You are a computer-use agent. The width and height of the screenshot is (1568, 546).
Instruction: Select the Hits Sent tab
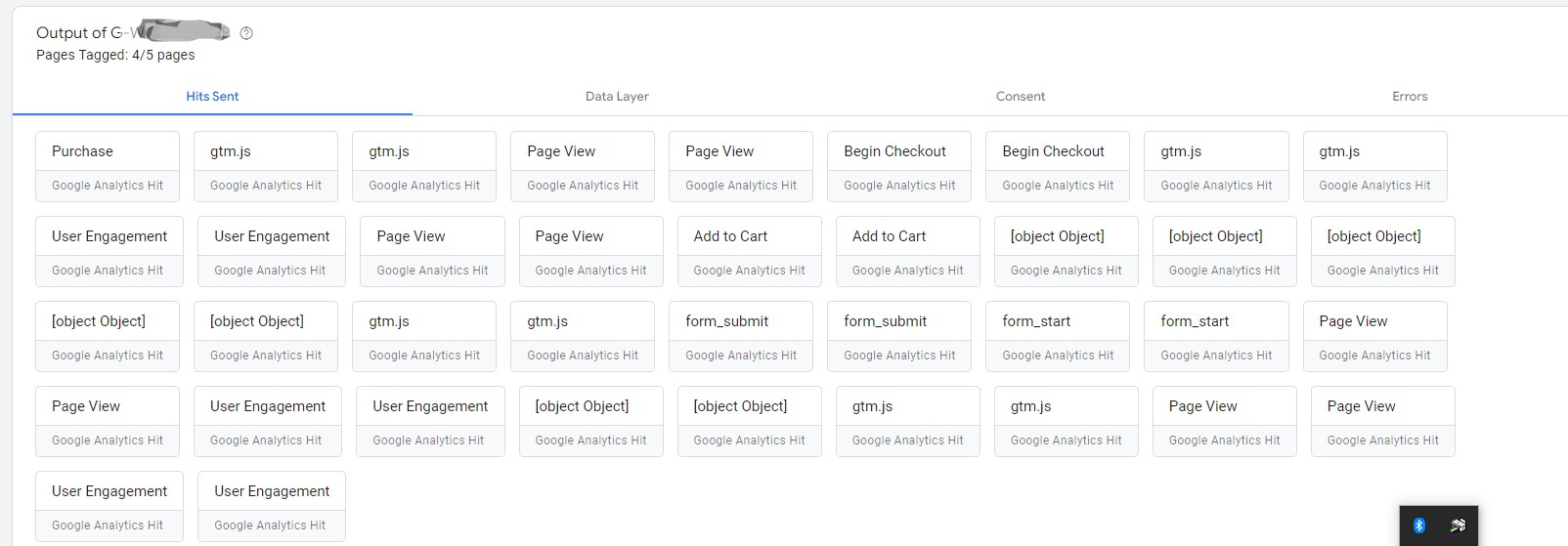point(212,97)
